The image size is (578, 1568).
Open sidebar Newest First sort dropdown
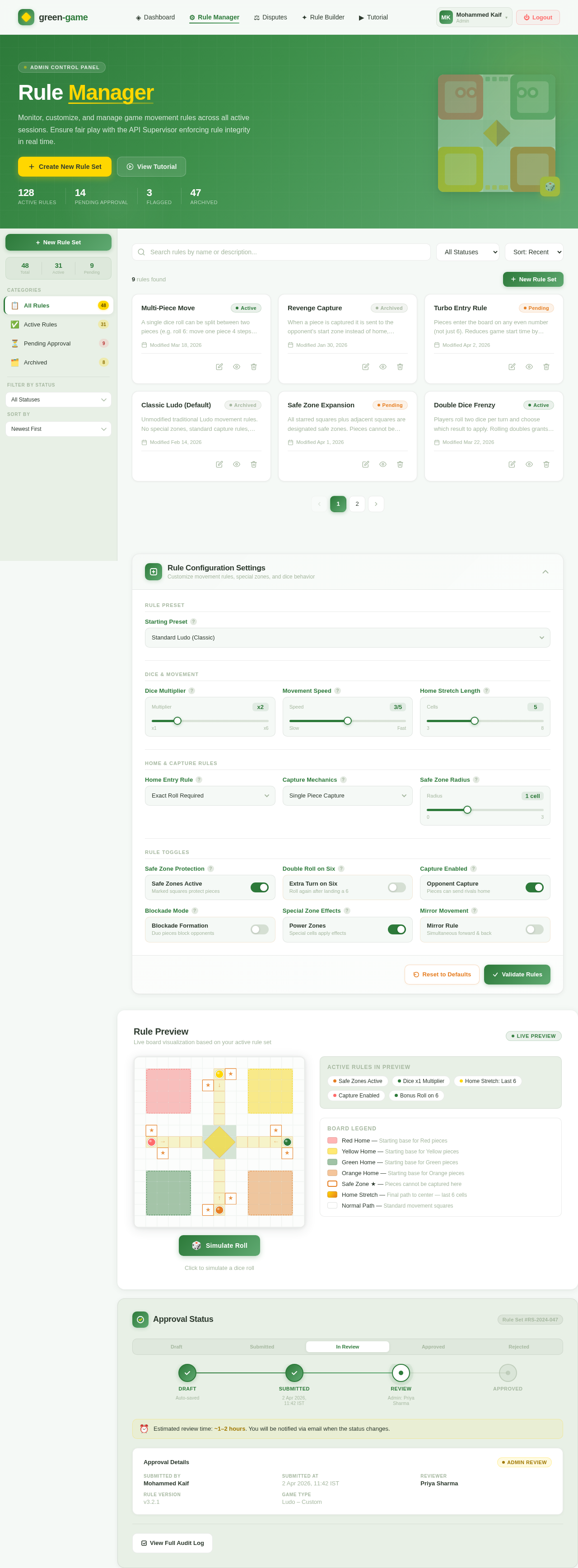point(58,429)
